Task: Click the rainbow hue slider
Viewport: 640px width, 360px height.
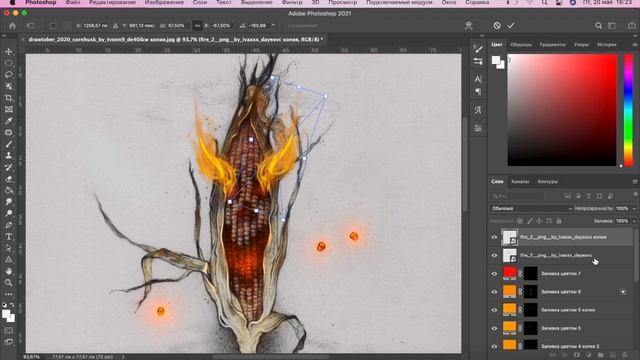Action: pyautogui.click(x=629, y=110)
